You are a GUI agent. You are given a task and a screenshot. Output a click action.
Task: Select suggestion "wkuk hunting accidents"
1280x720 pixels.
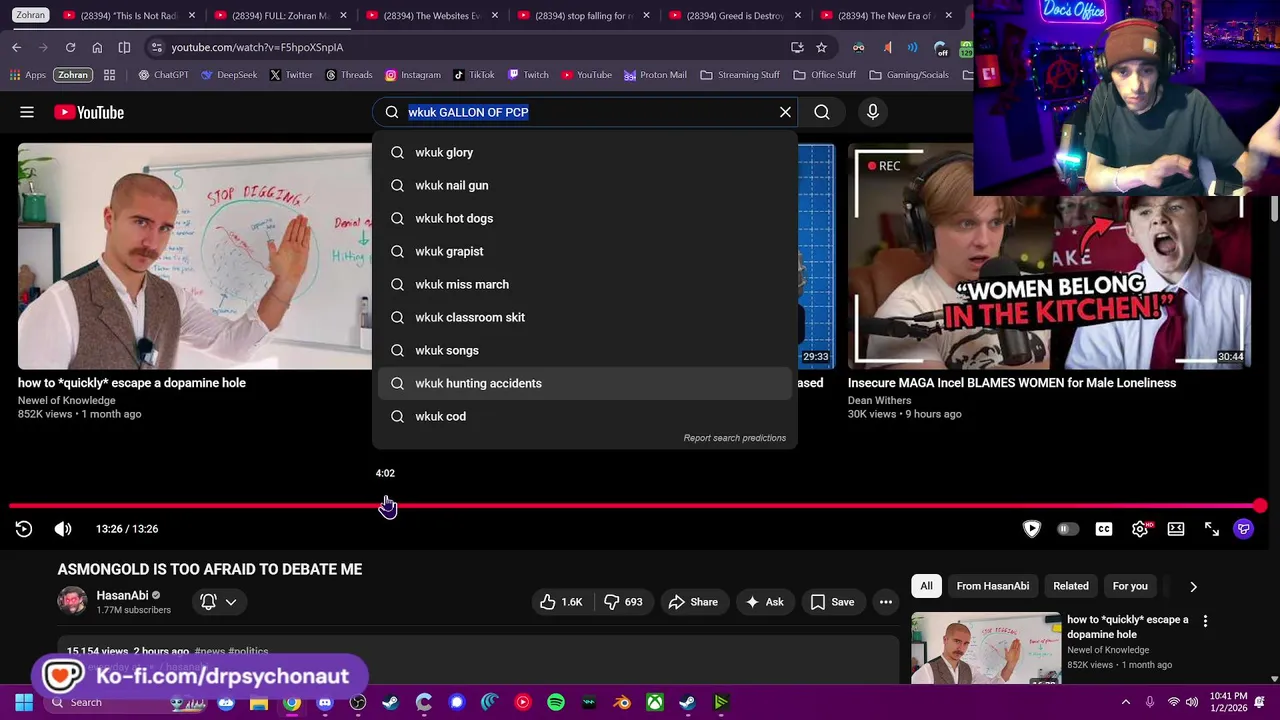pos(585,383)
